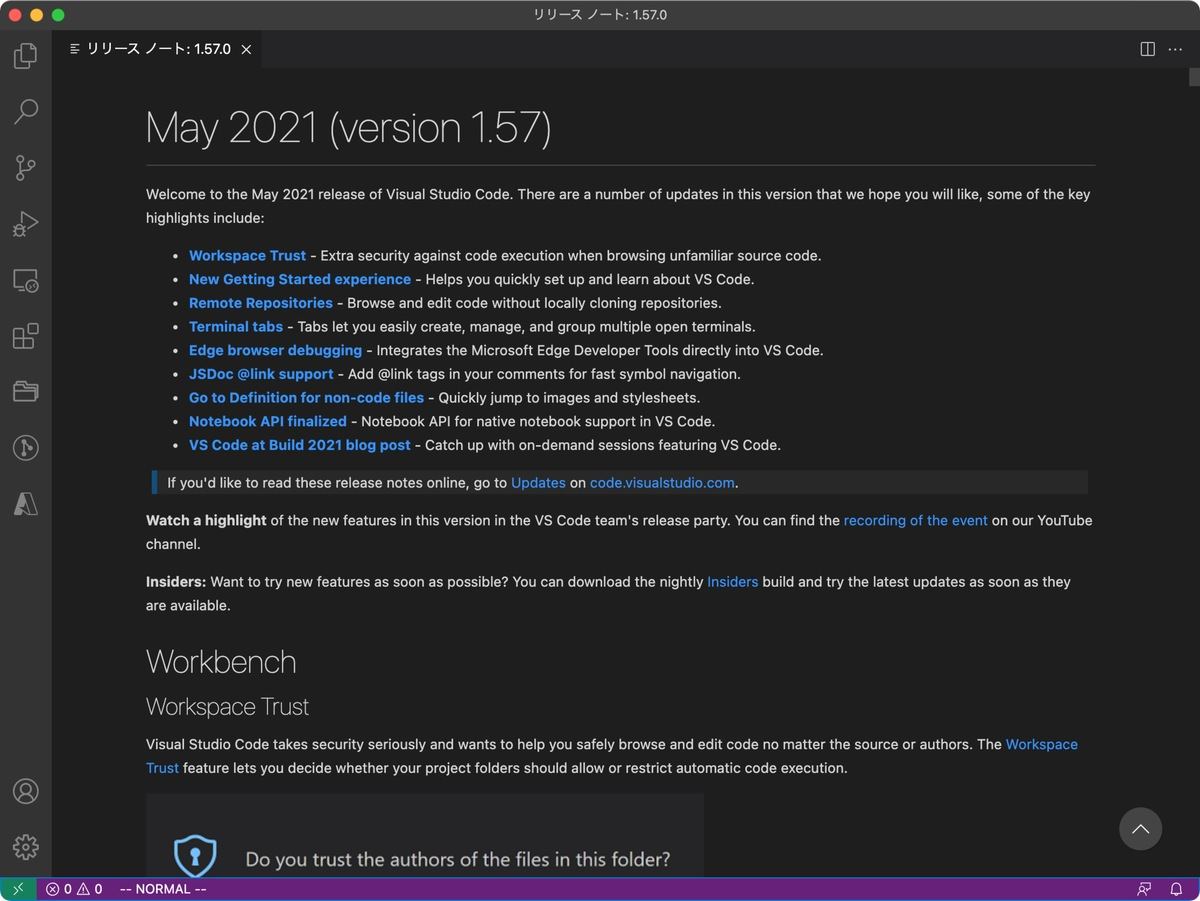Open the Workspace Trust highlight link
Screen dimensions: 1200x901
click(247, 256)
